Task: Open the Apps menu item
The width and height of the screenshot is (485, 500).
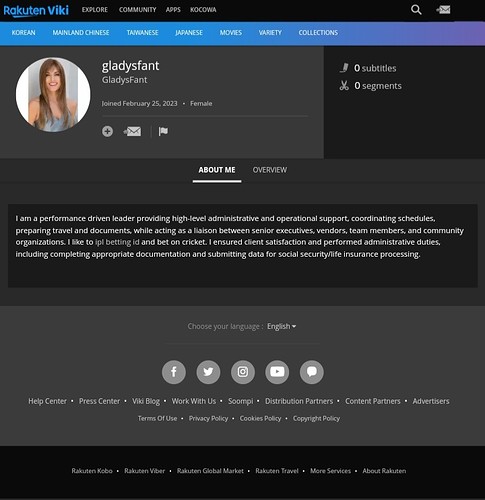Action: [x=173, y=10]
